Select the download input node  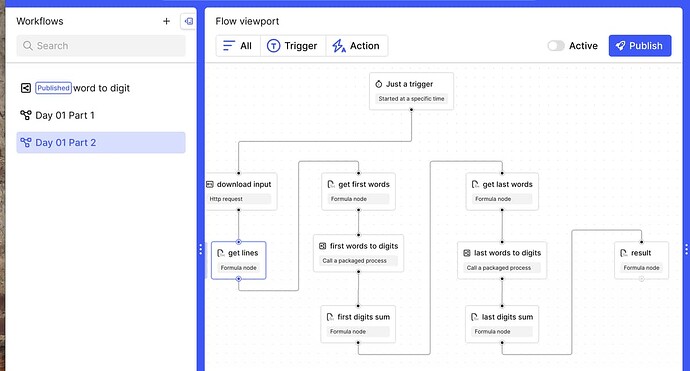[x=241, y=191]
